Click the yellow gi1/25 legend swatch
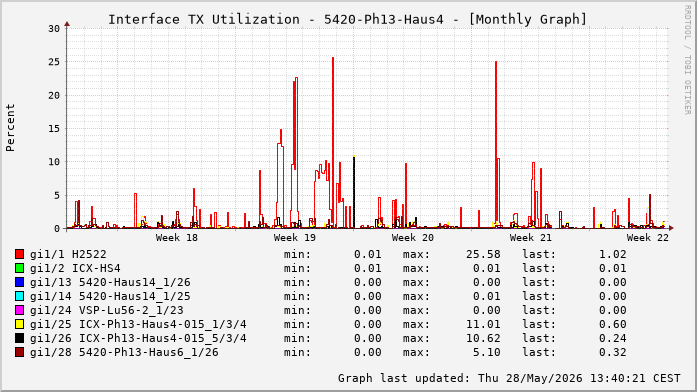 click(19, 324)
